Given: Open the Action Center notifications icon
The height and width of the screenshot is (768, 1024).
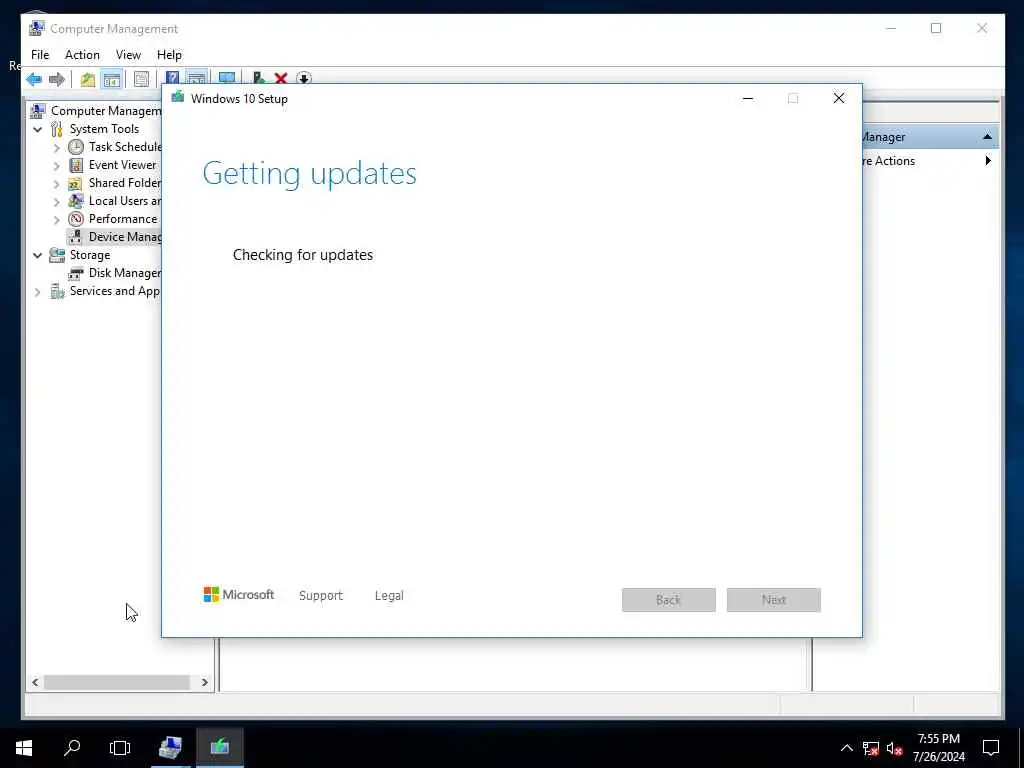Looking at the screenshot, I should click(991, 748).
